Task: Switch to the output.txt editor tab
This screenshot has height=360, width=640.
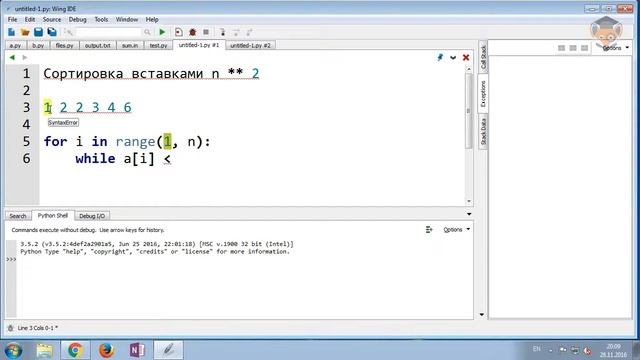Action: pos(98,46)
